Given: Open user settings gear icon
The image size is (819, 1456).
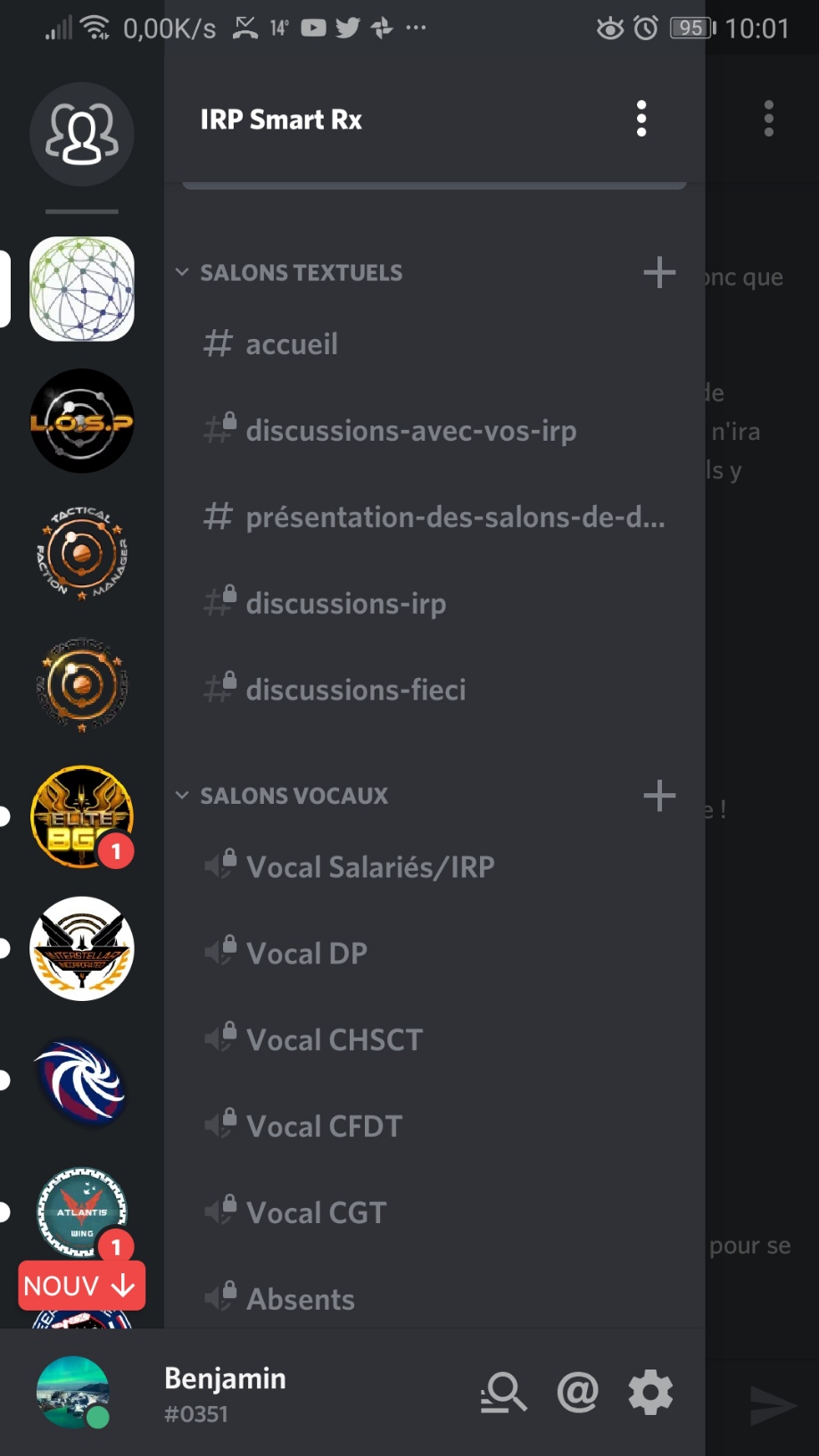Looking at the screenshot, I should coord(650,1392).
